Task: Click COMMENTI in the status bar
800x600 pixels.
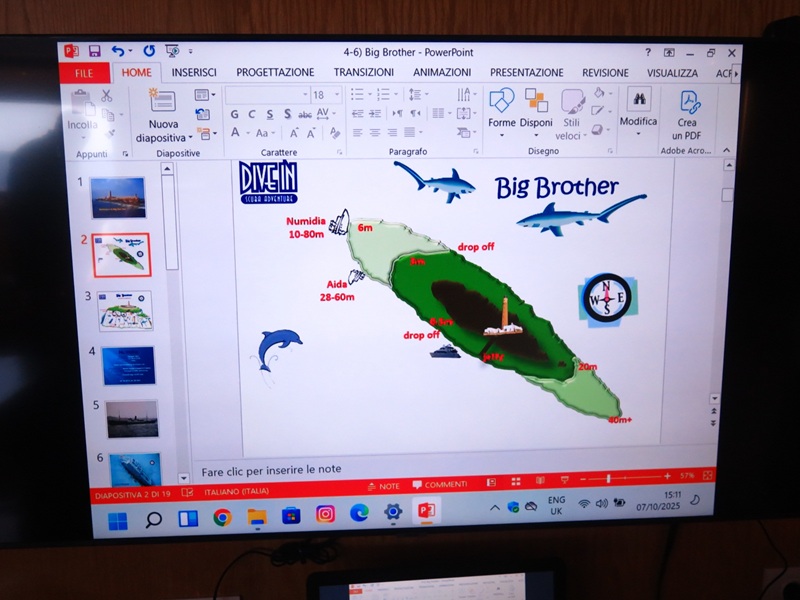Action: [439, 484]
